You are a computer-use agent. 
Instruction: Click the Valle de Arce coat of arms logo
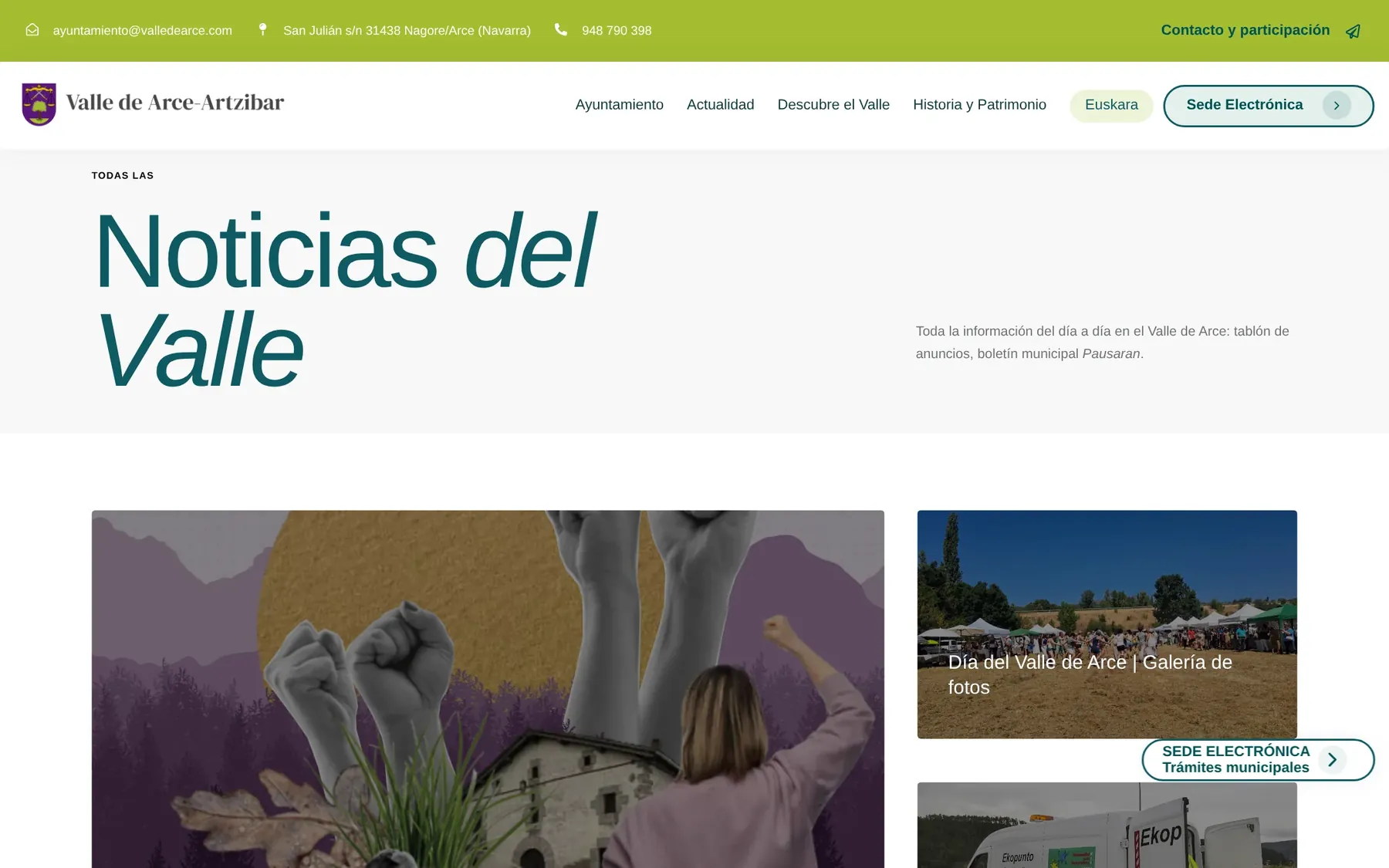pos(39,104)
